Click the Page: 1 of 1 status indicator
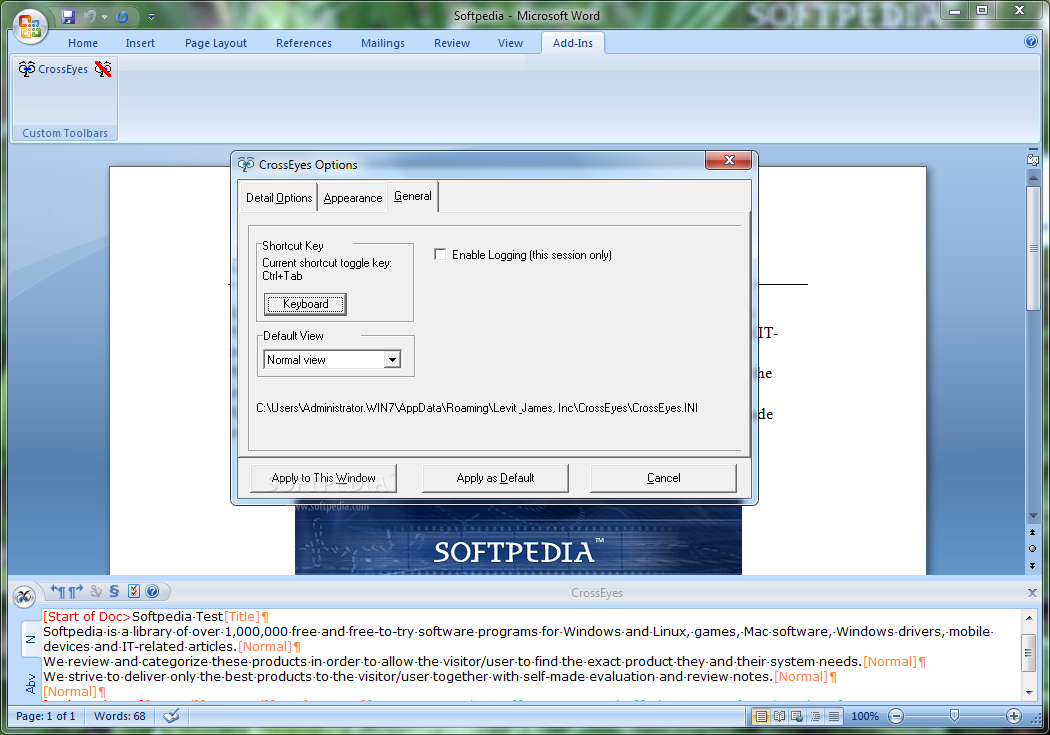This screenshot has height=735, width=1050. [x=46, y=716]
